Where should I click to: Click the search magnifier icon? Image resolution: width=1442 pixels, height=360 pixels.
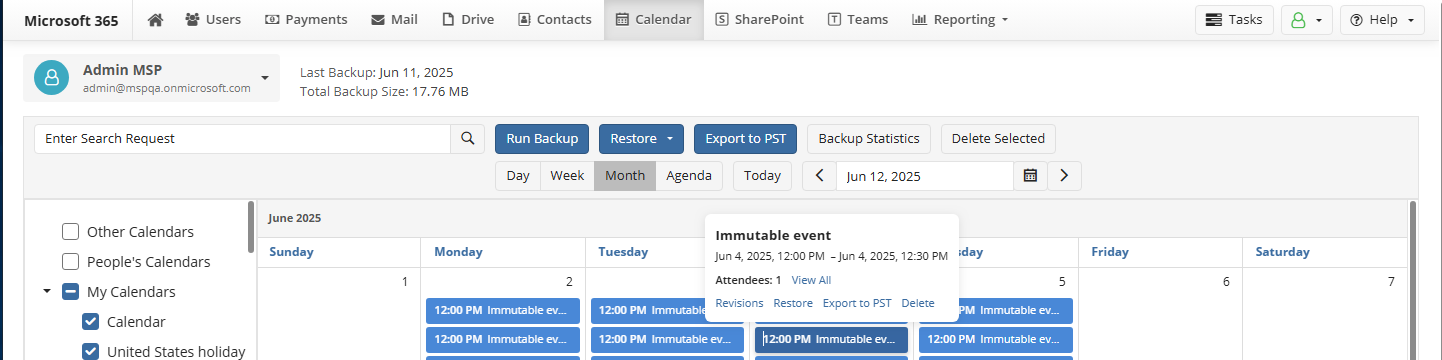tap(467, 139)
